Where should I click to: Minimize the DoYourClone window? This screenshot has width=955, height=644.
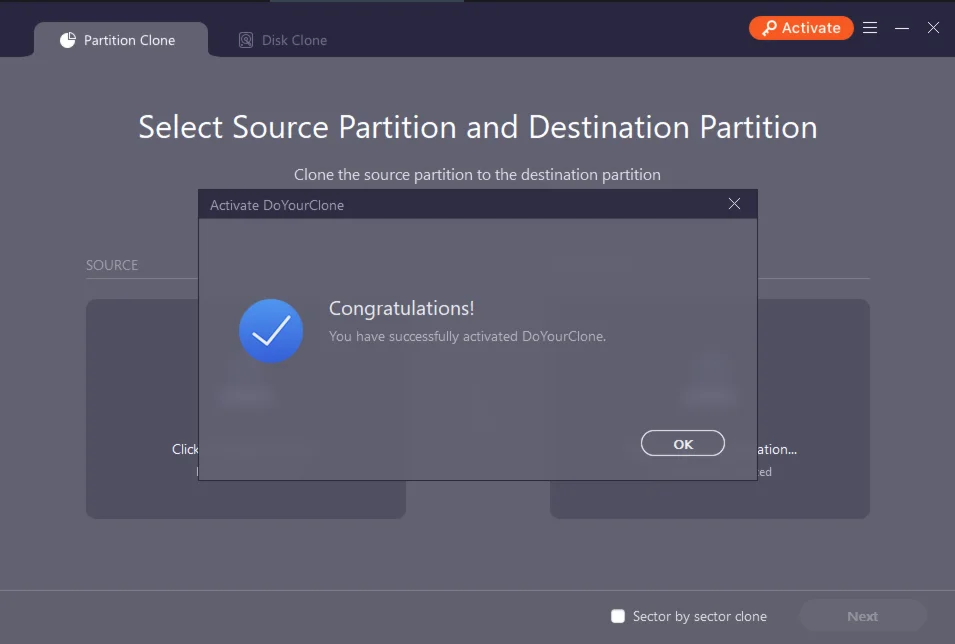point(902,28)
